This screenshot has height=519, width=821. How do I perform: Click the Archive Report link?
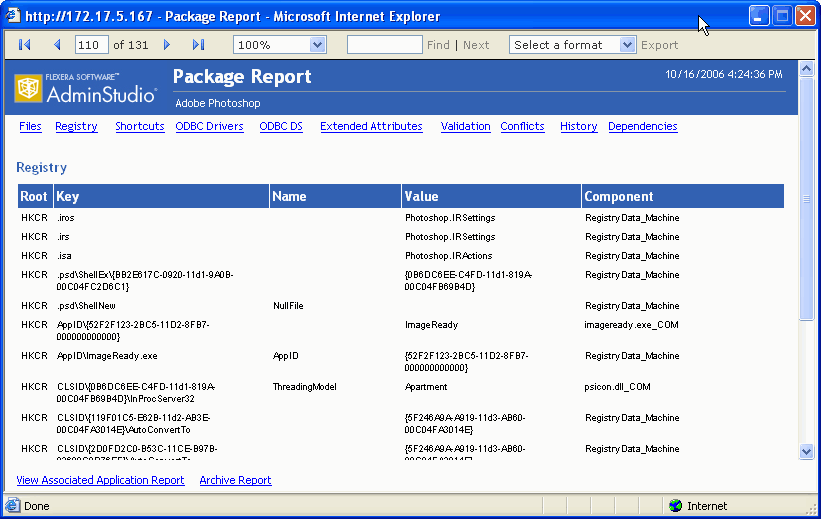click(x=235, y=481)
